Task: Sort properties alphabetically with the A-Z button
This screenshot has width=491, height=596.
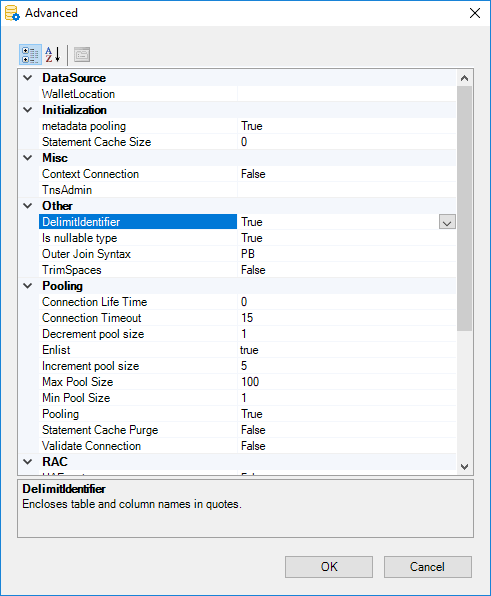Action: pos(53,55)
